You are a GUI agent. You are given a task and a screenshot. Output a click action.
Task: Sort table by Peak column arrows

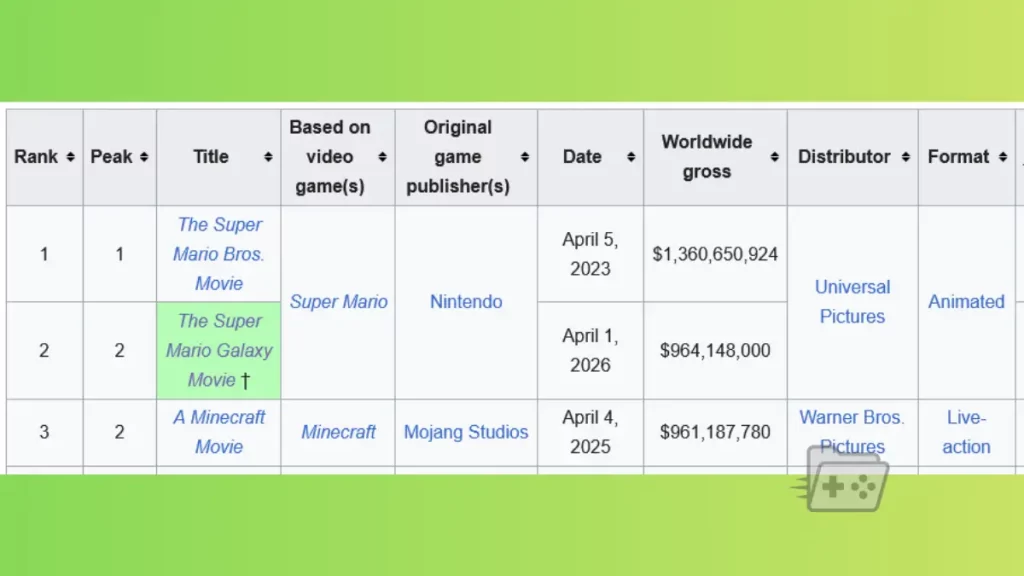tap(144, 157)
